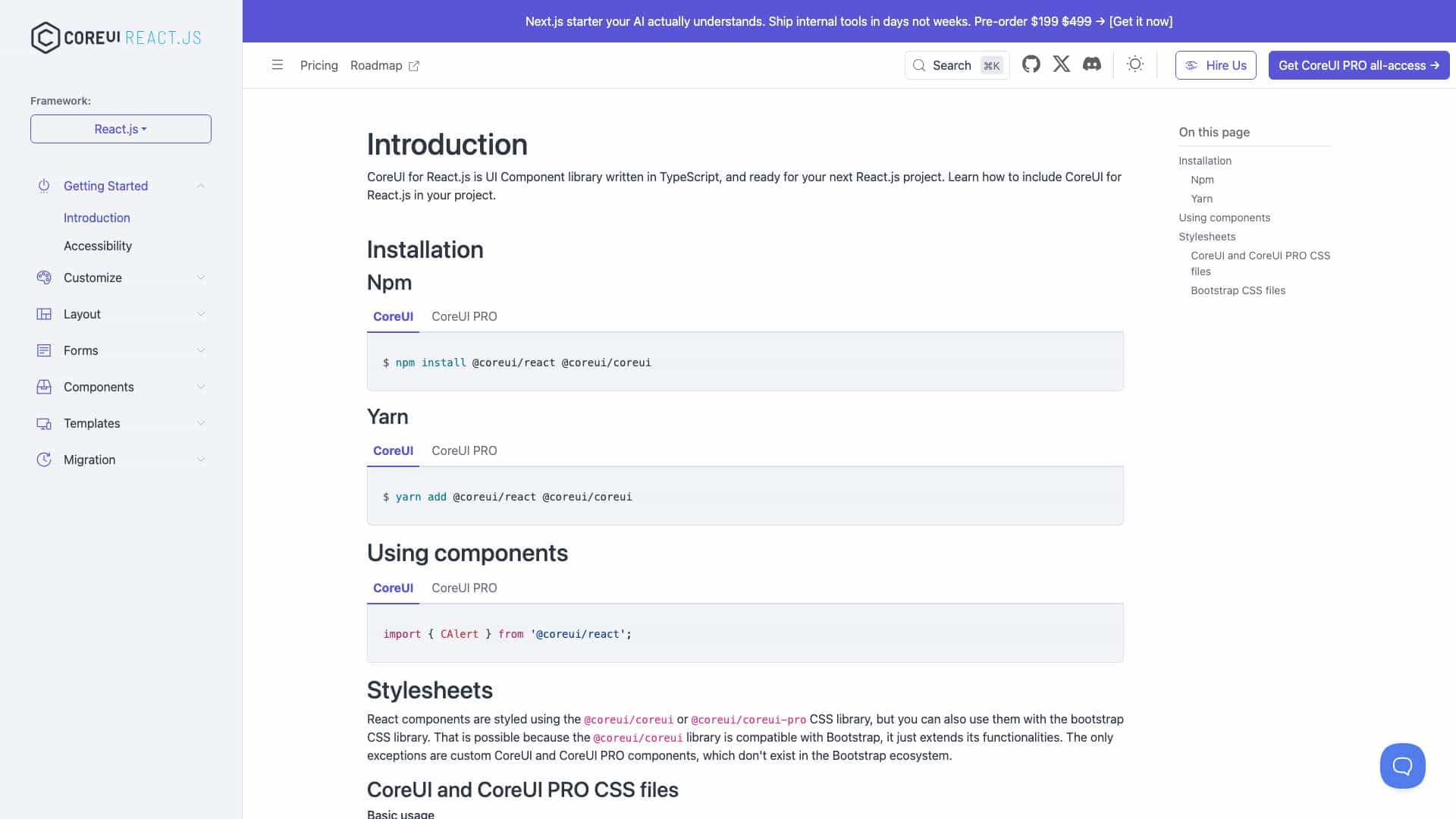Viewport: 1456px width, 819px height.
Task: Expand the Layout section chevron
Action: coord(201,314)
